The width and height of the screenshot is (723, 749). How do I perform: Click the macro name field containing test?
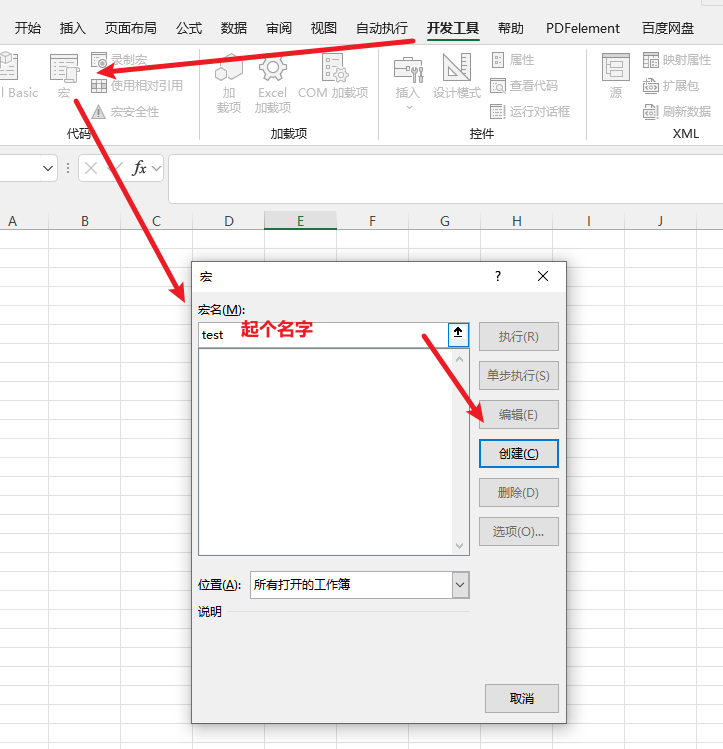click(323, 335)
